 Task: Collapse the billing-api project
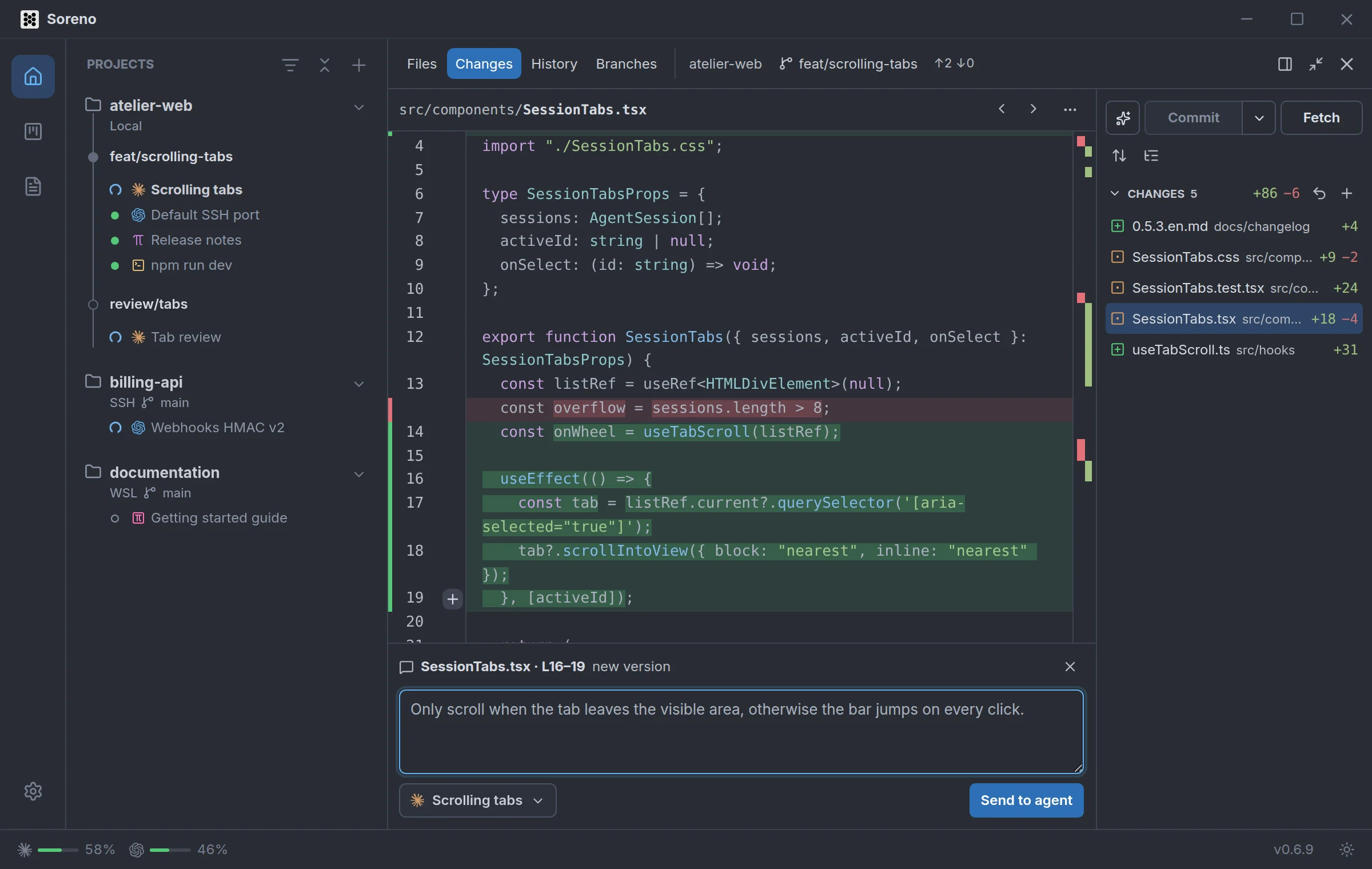tap(359, 384)
